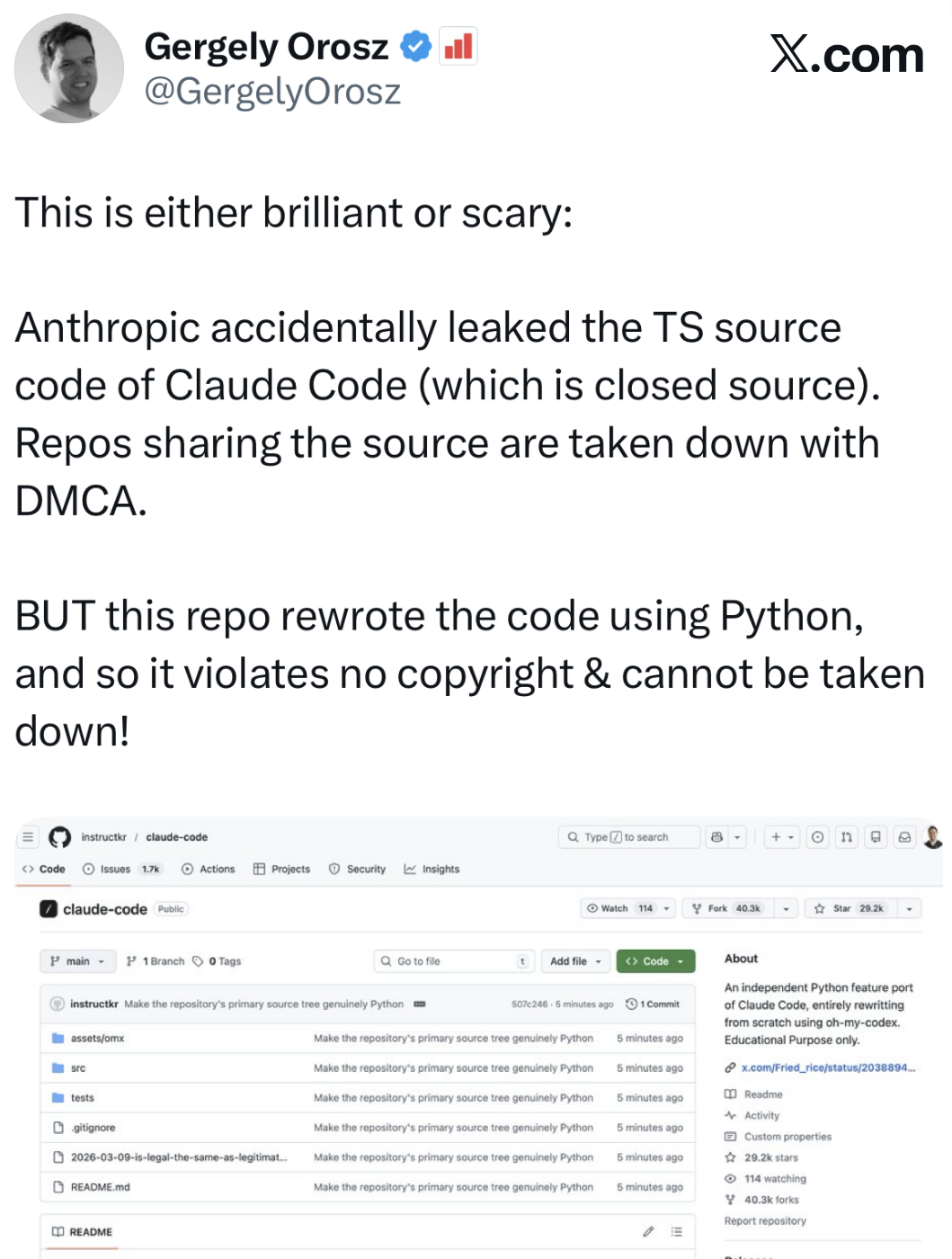
Task: Edit README with the pencil icon
Action: [x=648, y=1231]
